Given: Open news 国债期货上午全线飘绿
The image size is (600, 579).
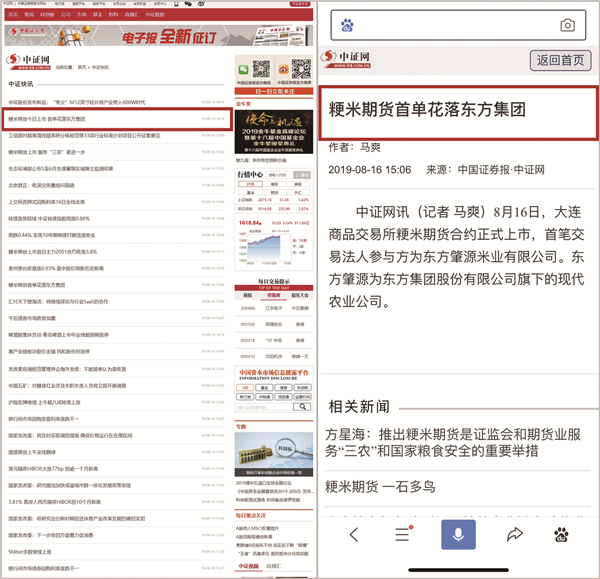Looking at the screenshot, I should point(32,452).
